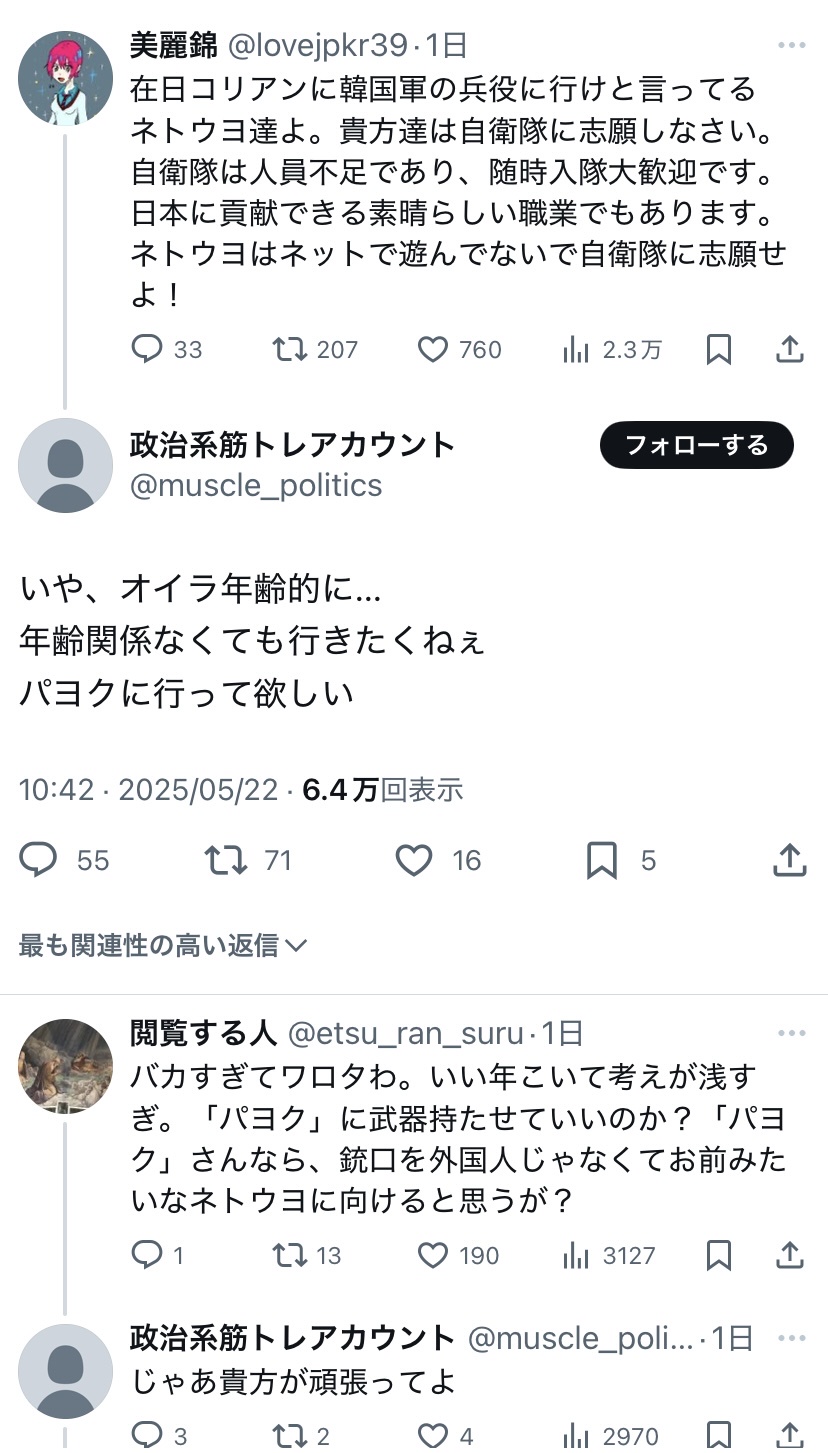This screenshot has height=1453, width=828.
Task: Share the main muscle_politics post
Action: pos(789,860)
